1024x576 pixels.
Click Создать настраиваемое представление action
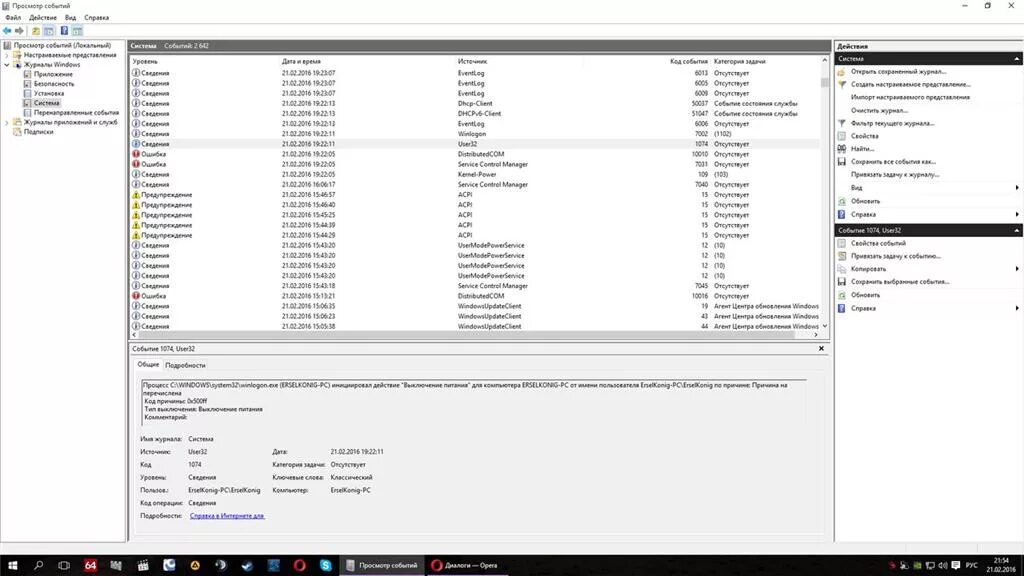[910, 84]
